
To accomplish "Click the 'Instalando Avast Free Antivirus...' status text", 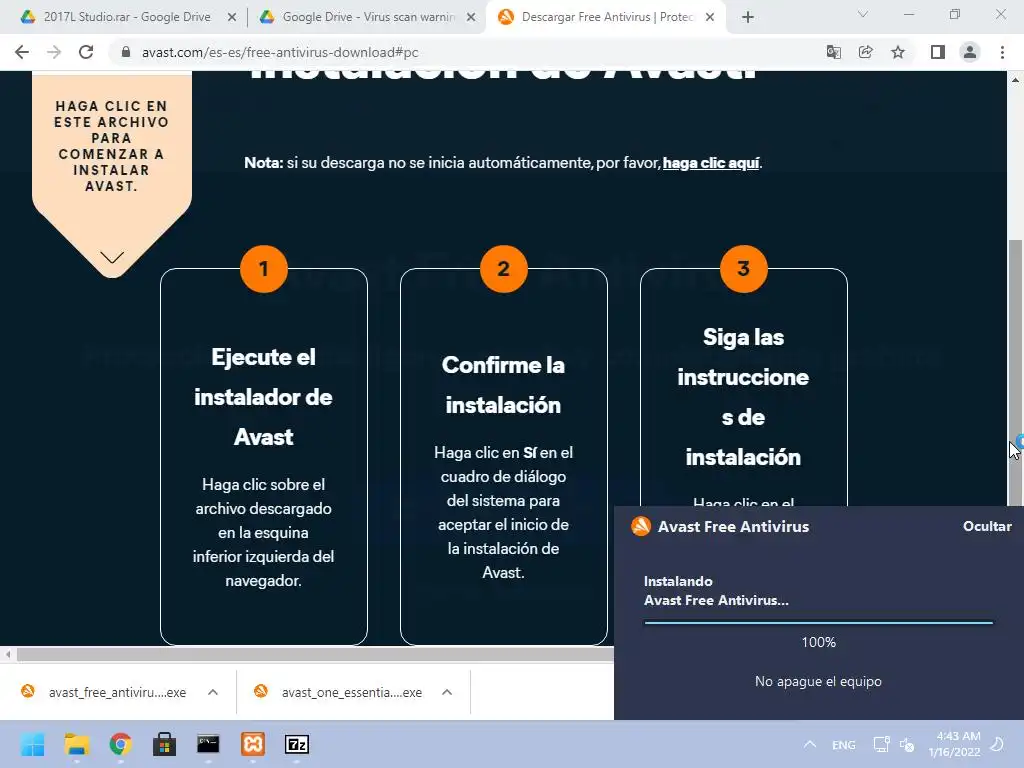I will point(716,591).
